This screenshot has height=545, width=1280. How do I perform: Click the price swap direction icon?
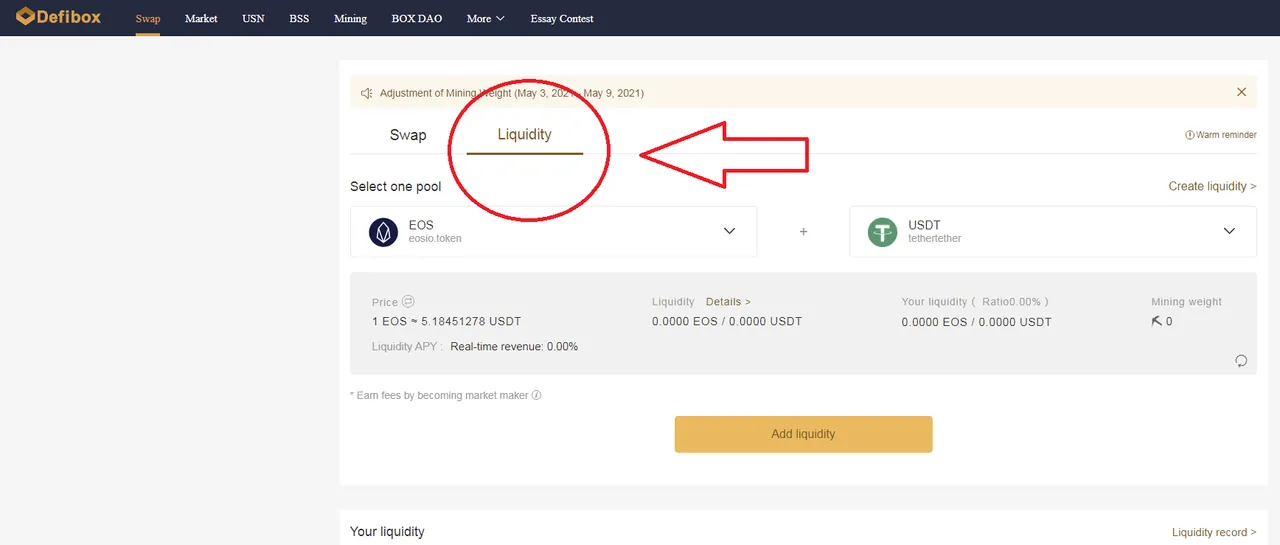(408, 302)
